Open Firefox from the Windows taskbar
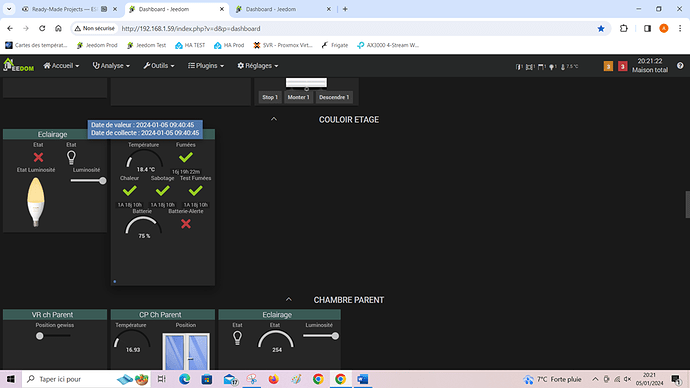This screenshot has width=690, height=388. (x=273, y=379)
